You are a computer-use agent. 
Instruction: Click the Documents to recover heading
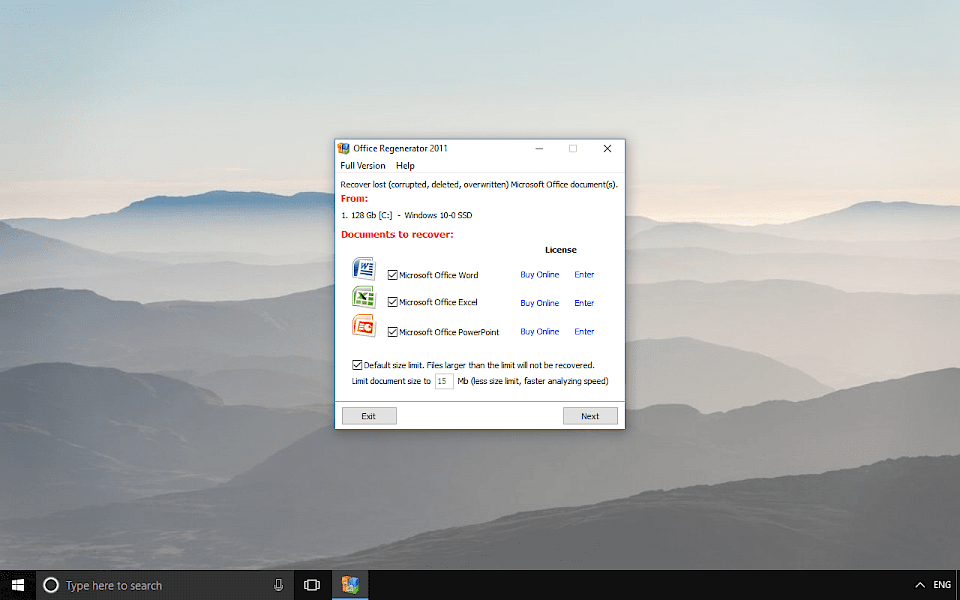click(397, 234)
